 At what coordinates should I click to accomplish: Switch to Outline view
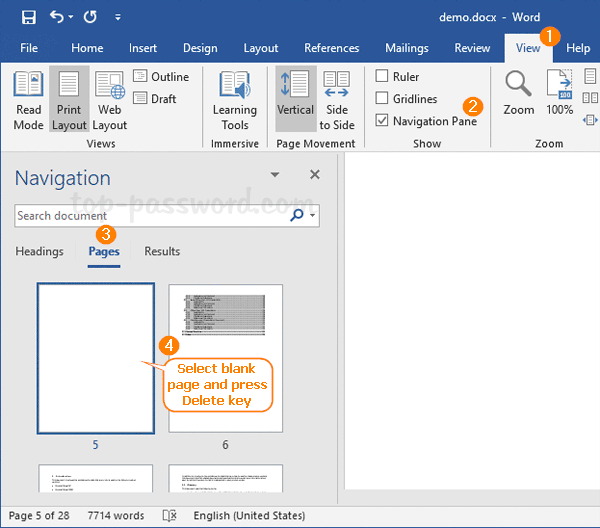coord(160,77)
